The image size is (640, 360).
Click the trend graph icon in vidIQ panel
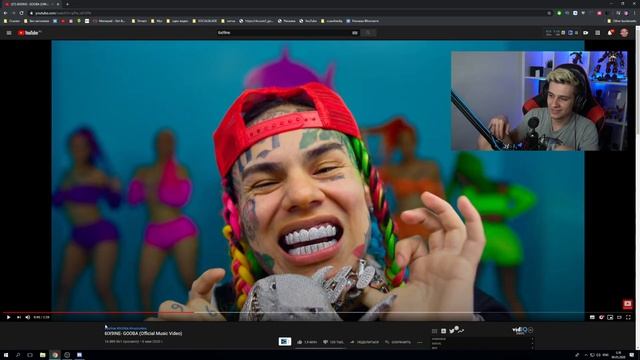click(461, 331)
